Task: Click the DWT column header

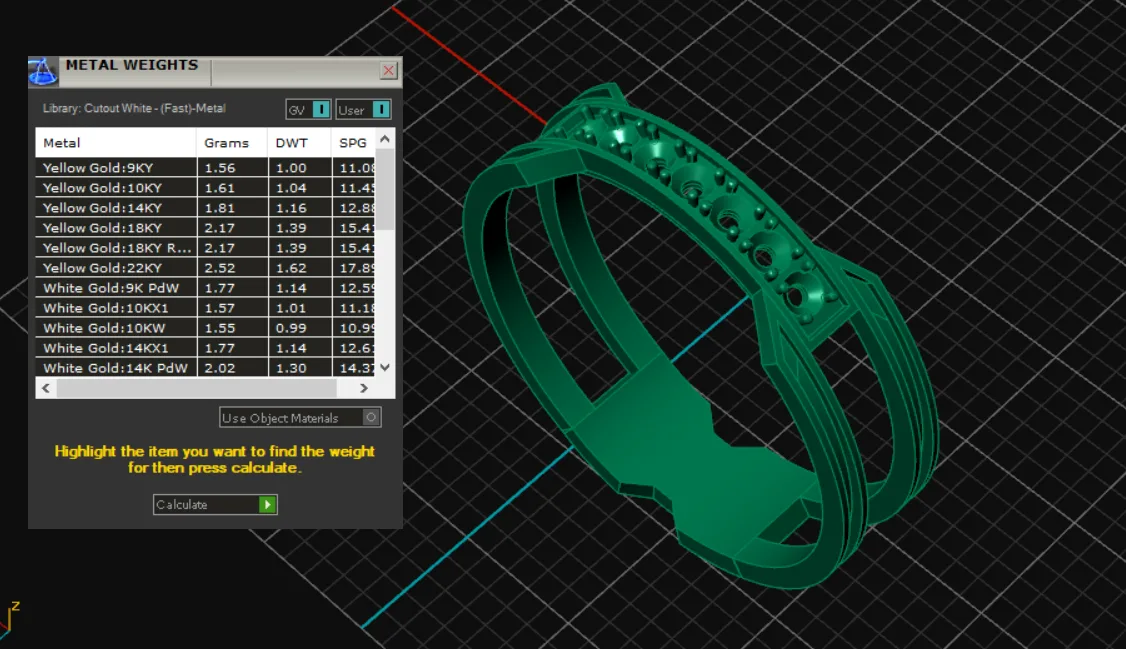Action: tap(299, 143)
